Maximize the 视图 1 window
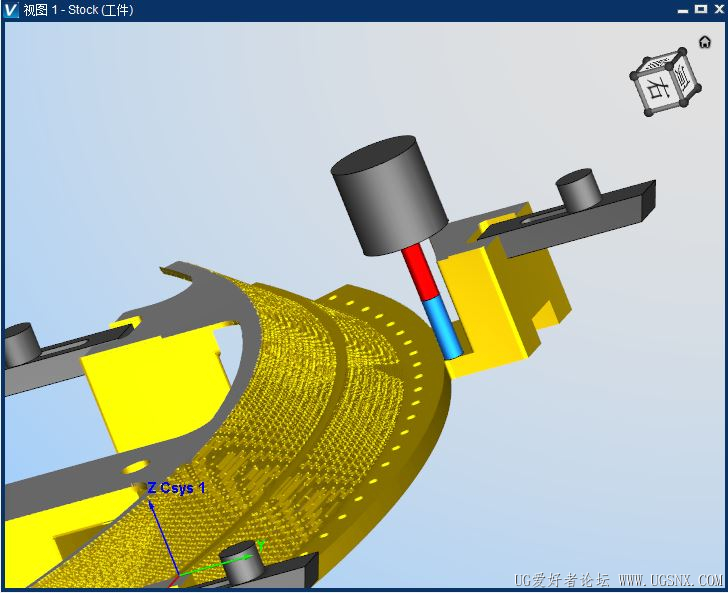 coord(701,9)
